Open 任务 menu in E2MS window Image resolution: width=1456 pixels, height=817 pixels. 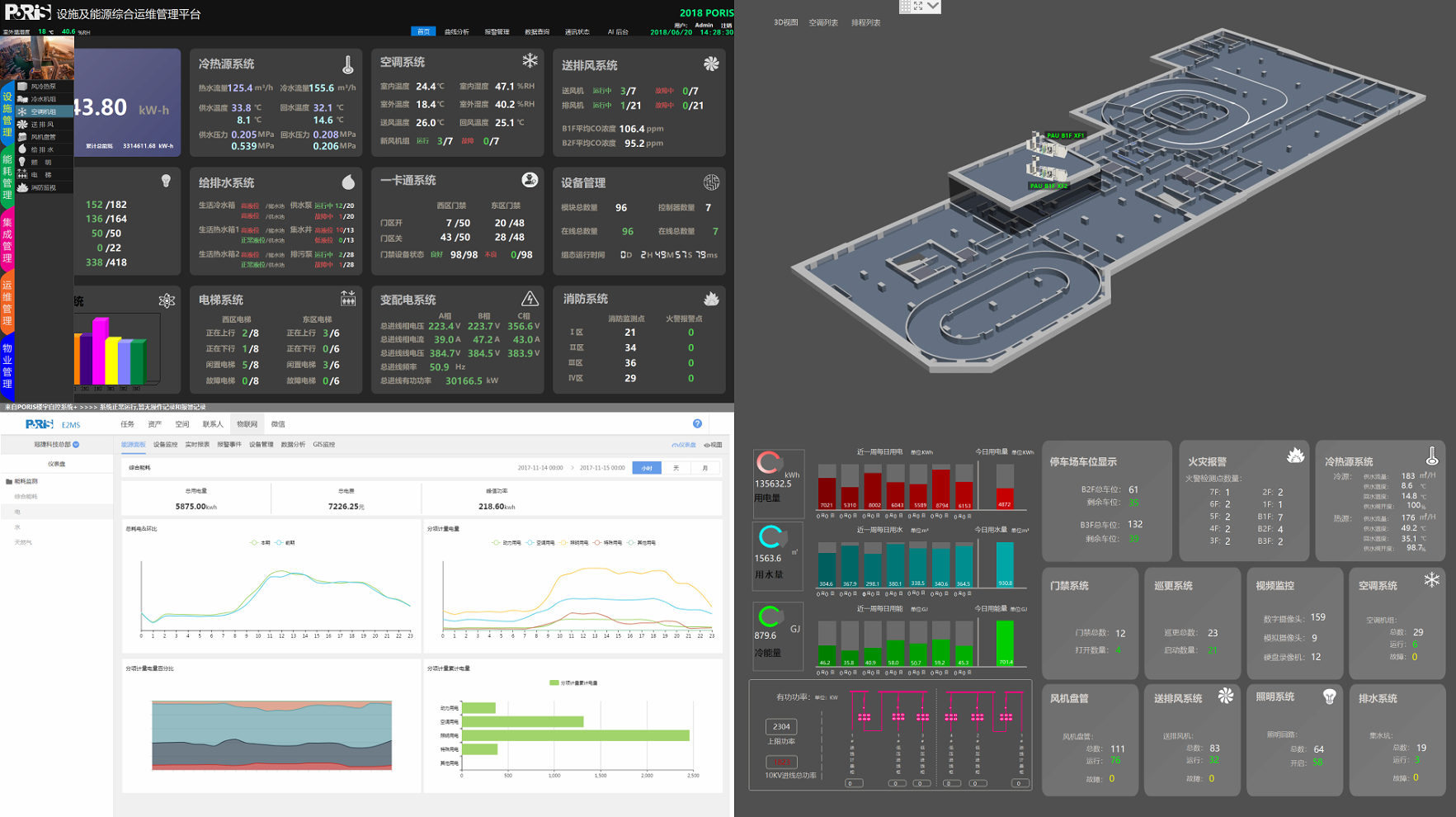click(x=127, y=424)
